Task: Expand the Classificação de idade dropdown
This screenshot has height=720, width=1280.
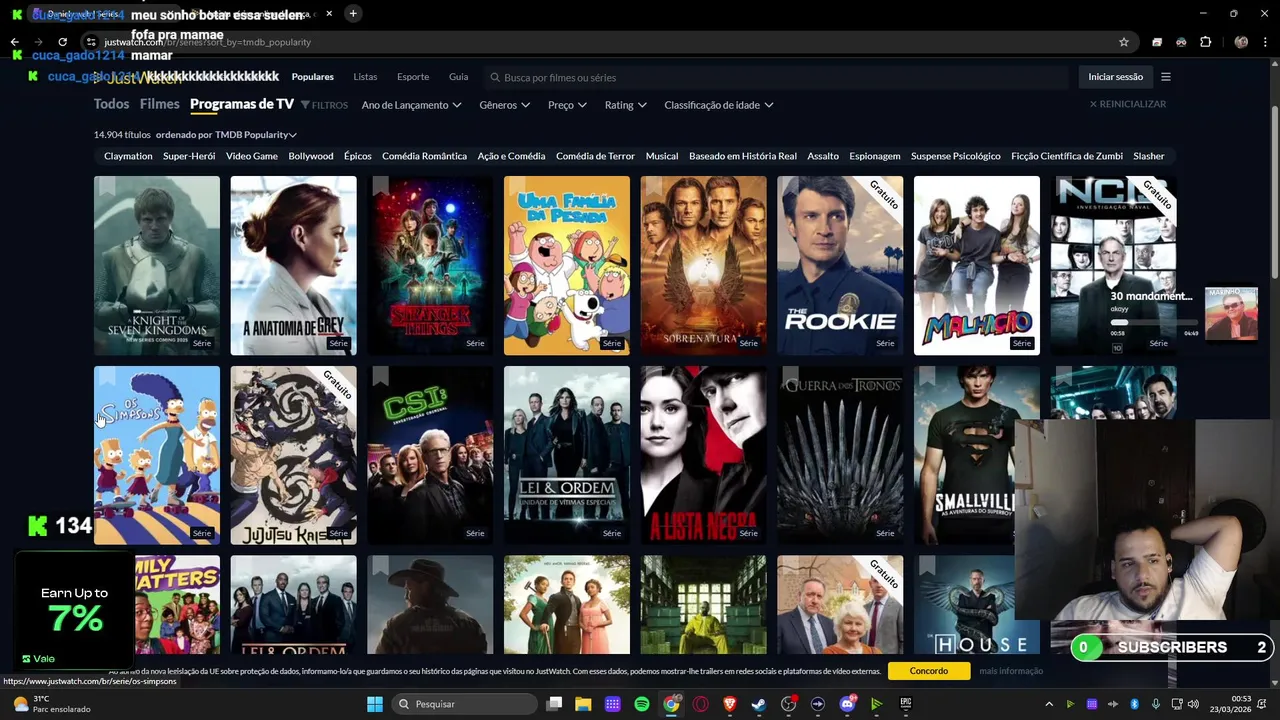Action: tap(719, 105)
